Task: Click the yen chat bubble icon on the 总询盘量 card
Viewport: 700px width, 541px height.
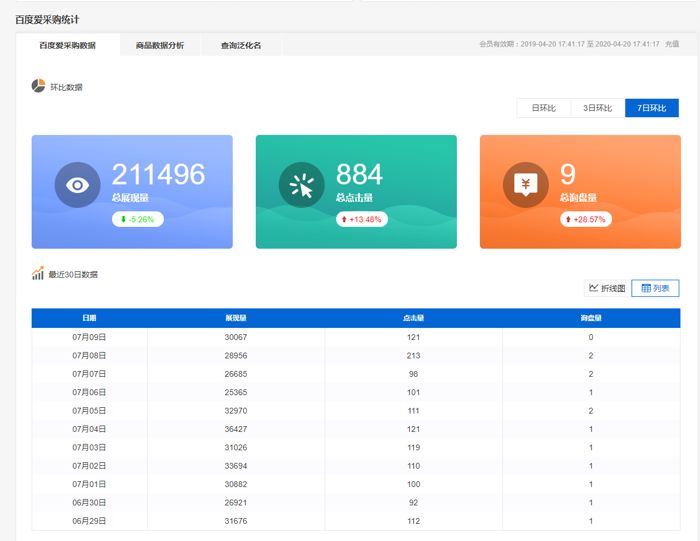Action: [525, 185]
